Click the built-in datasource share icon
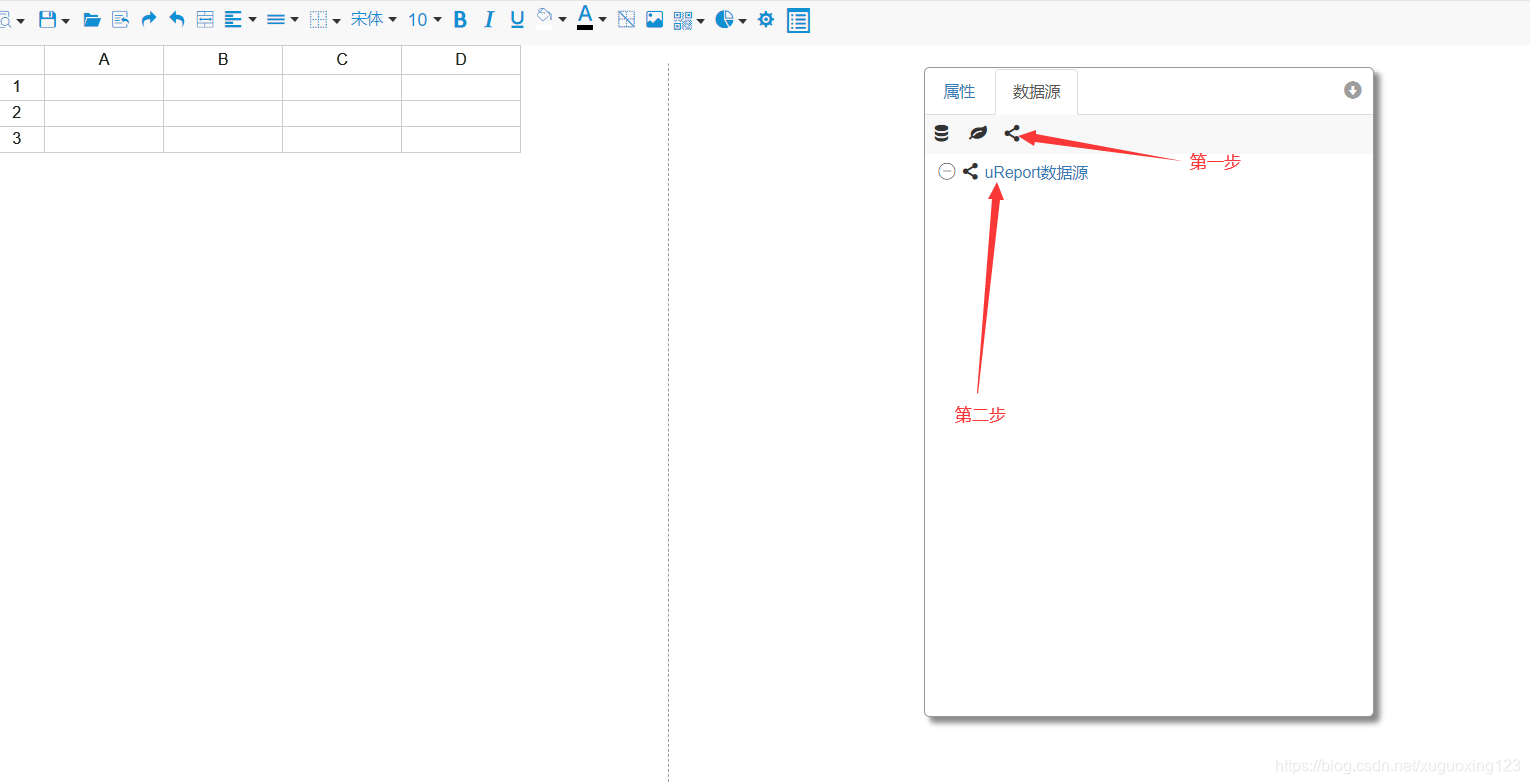 click(1013, 133)
